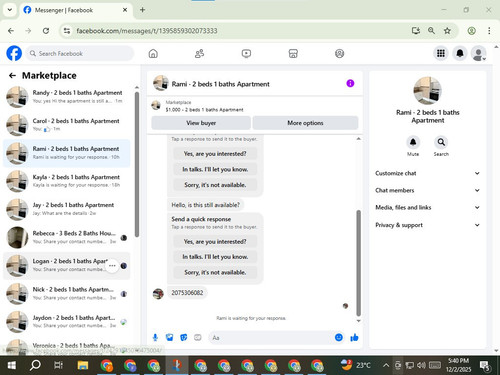Open Chrome profile icon
This screenshot has height=375, width=500.
(471, 31)
